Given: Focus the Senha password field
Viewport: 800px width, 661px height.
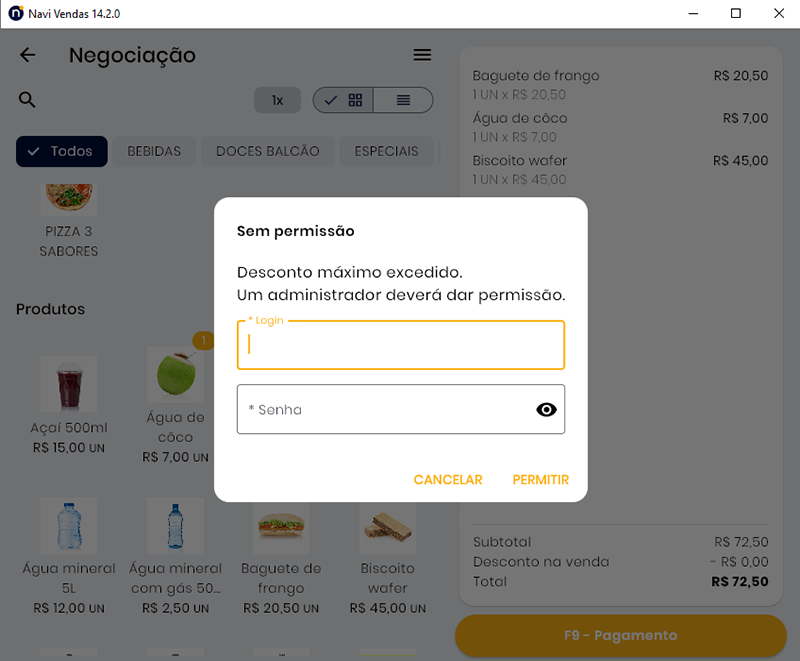Looking at the screenshot, I should tap(385, 409).
